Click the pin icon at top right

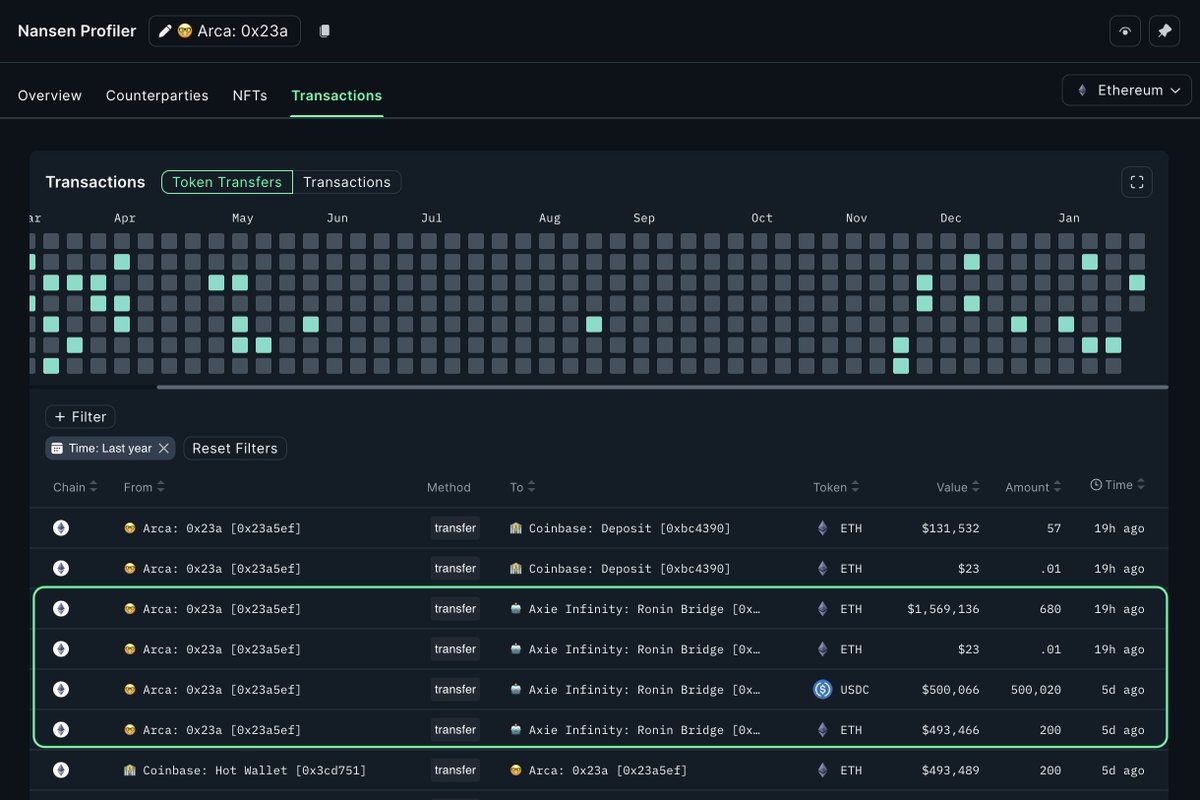click(x=1164, y=31)
